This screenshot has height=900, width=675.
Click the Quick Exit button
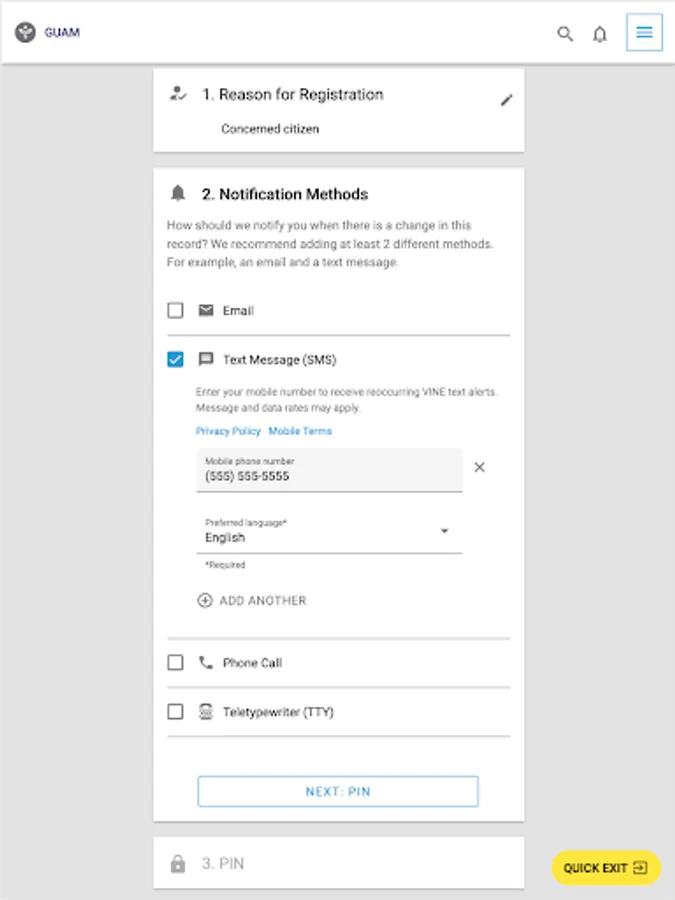click(x=606, y=868)
